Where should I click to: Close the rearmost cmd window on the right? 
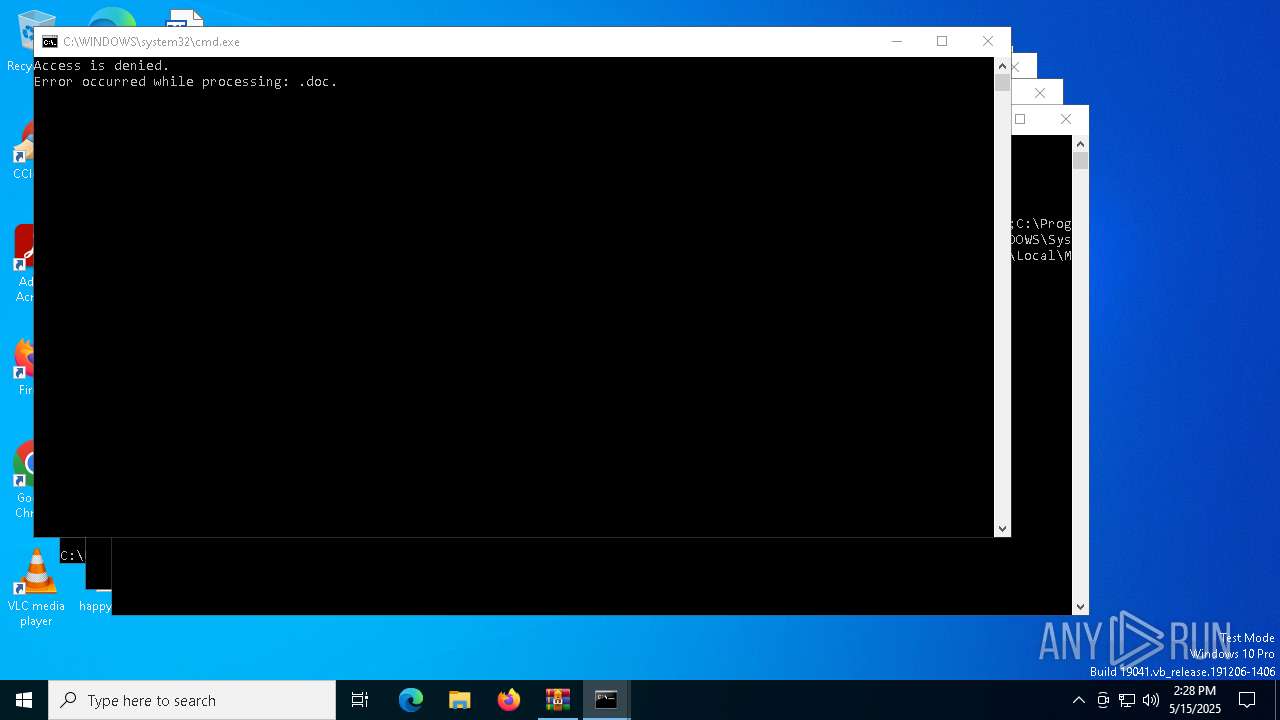pyautogui.click(x=1066, y=119)
